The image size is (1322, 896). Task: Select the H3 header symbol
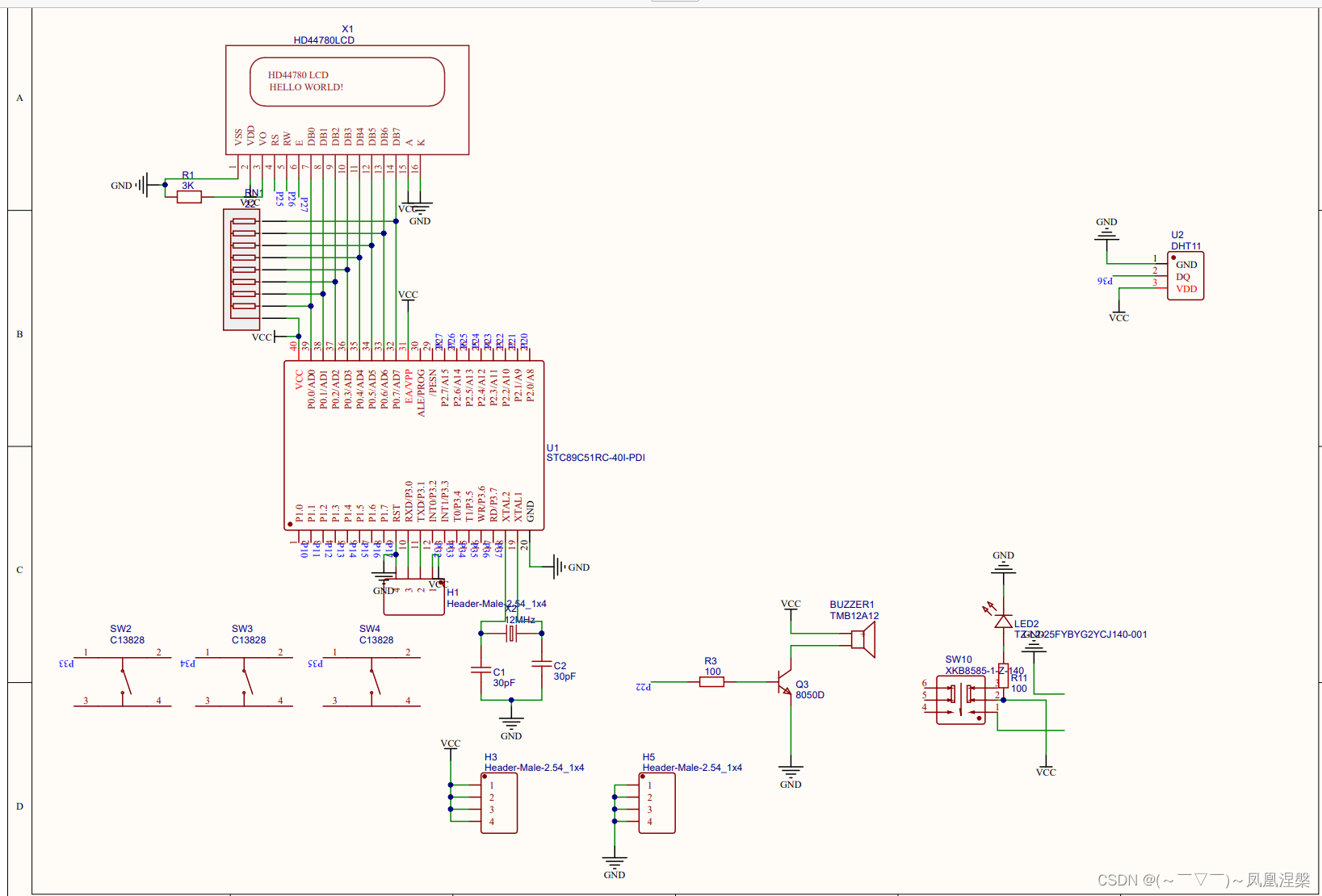coord(499,802)
